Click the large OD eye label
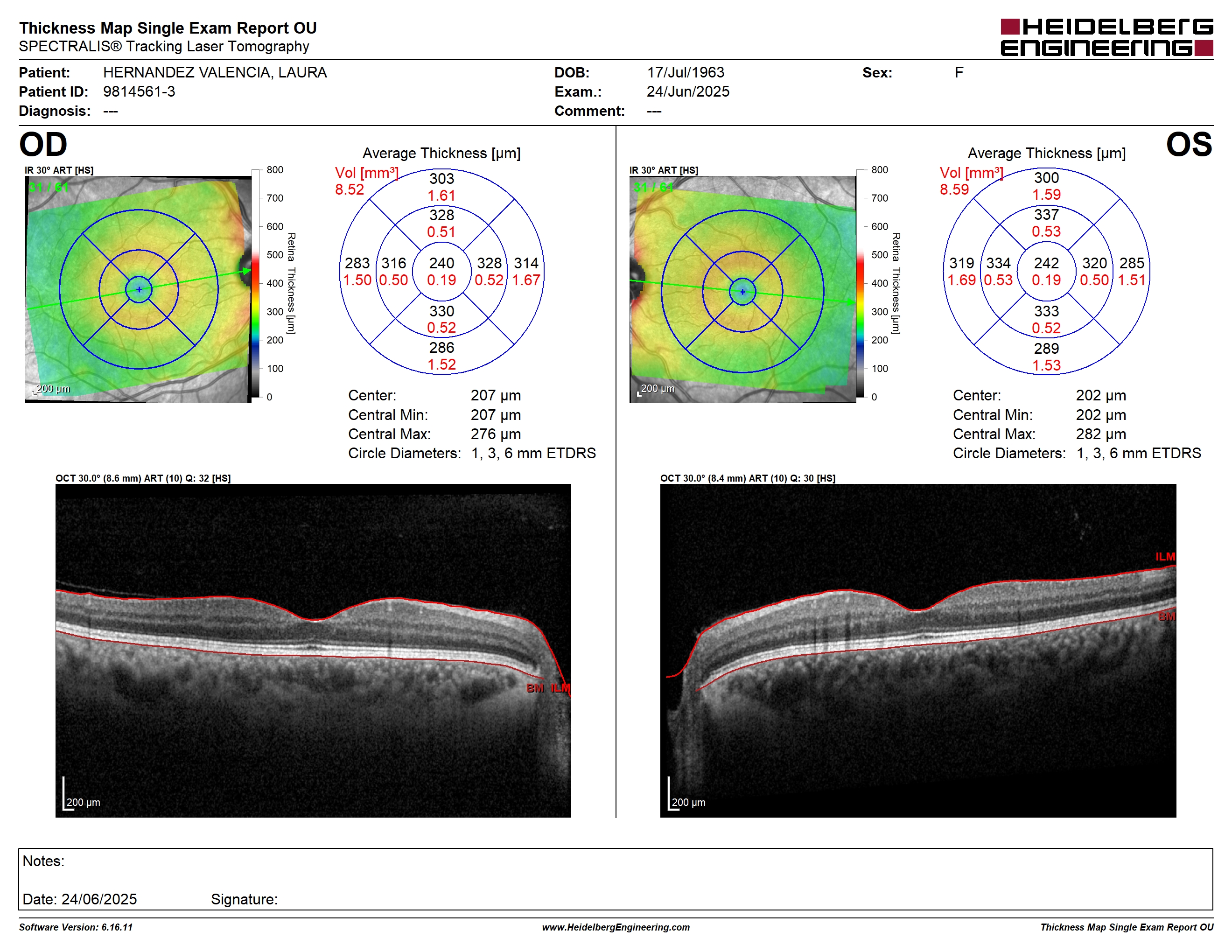 tap(43, 144)
